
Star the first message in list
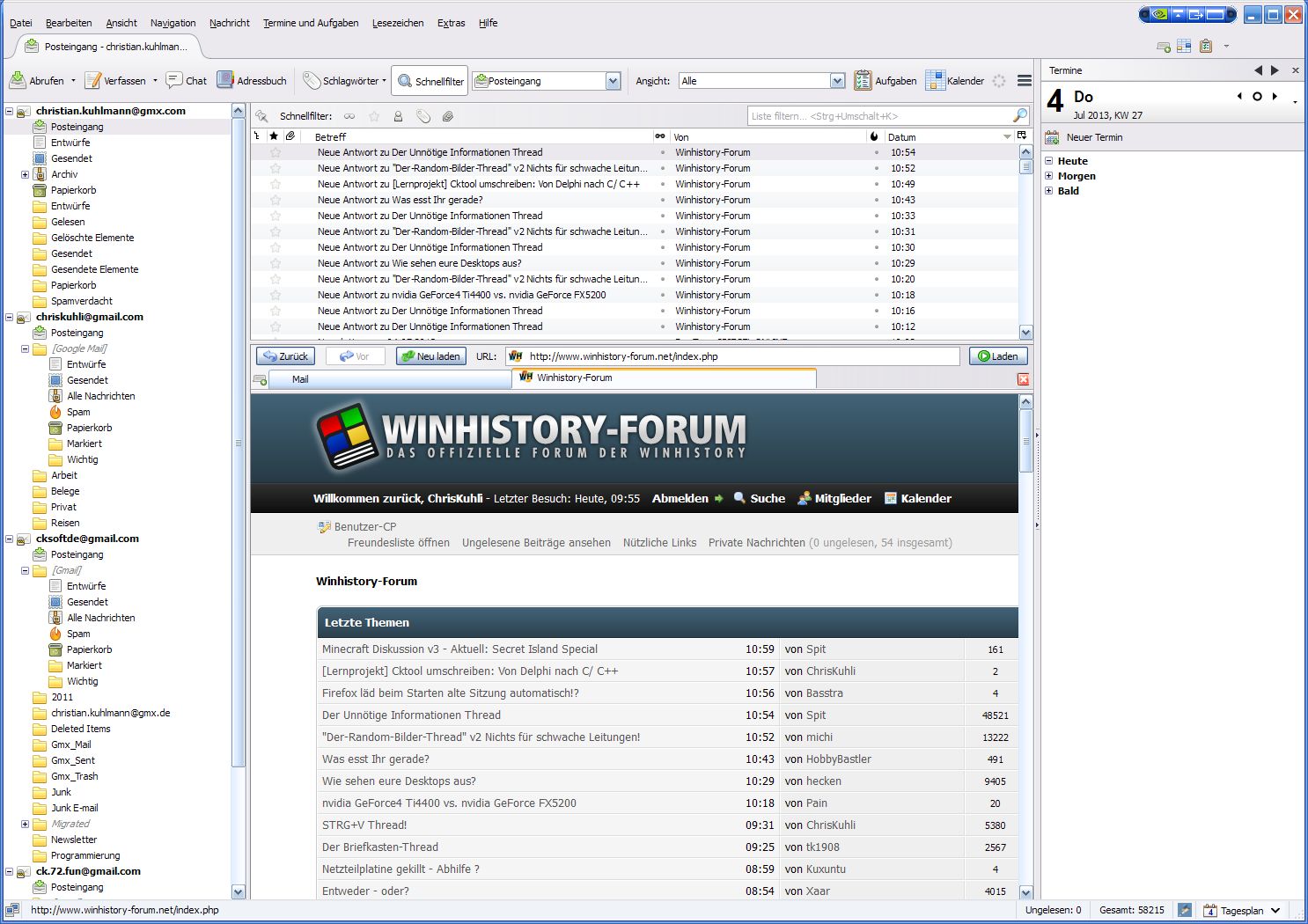pos(276,152)
